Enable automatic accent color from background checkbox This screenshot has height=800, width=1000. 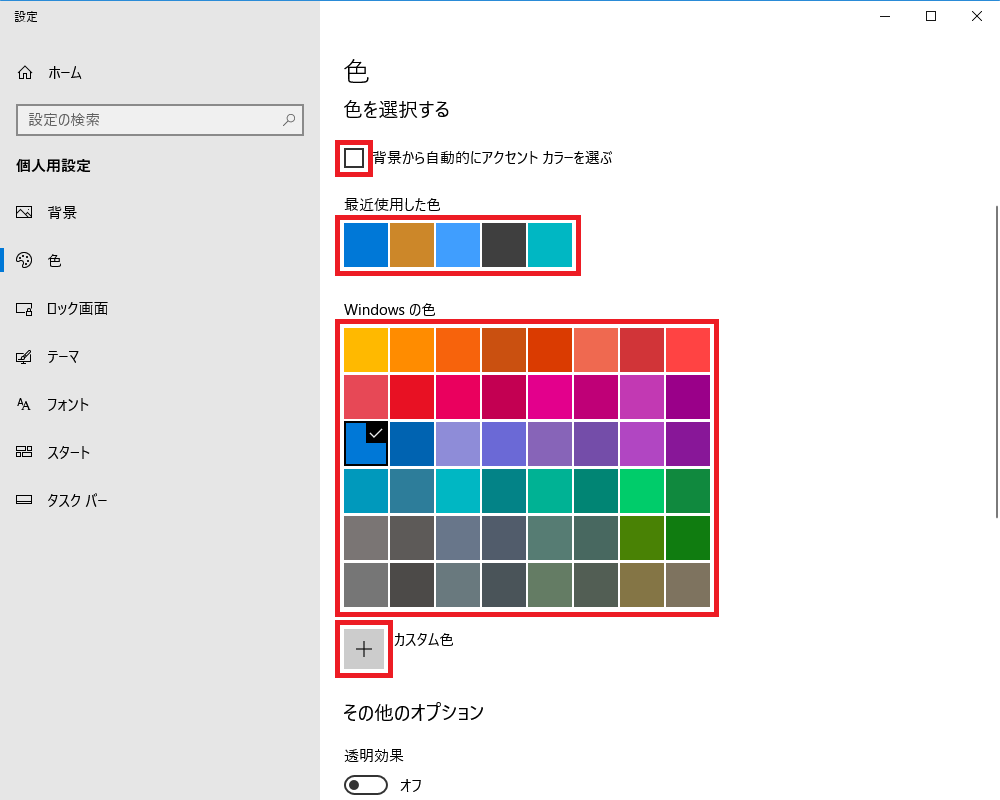pos(354,158)
